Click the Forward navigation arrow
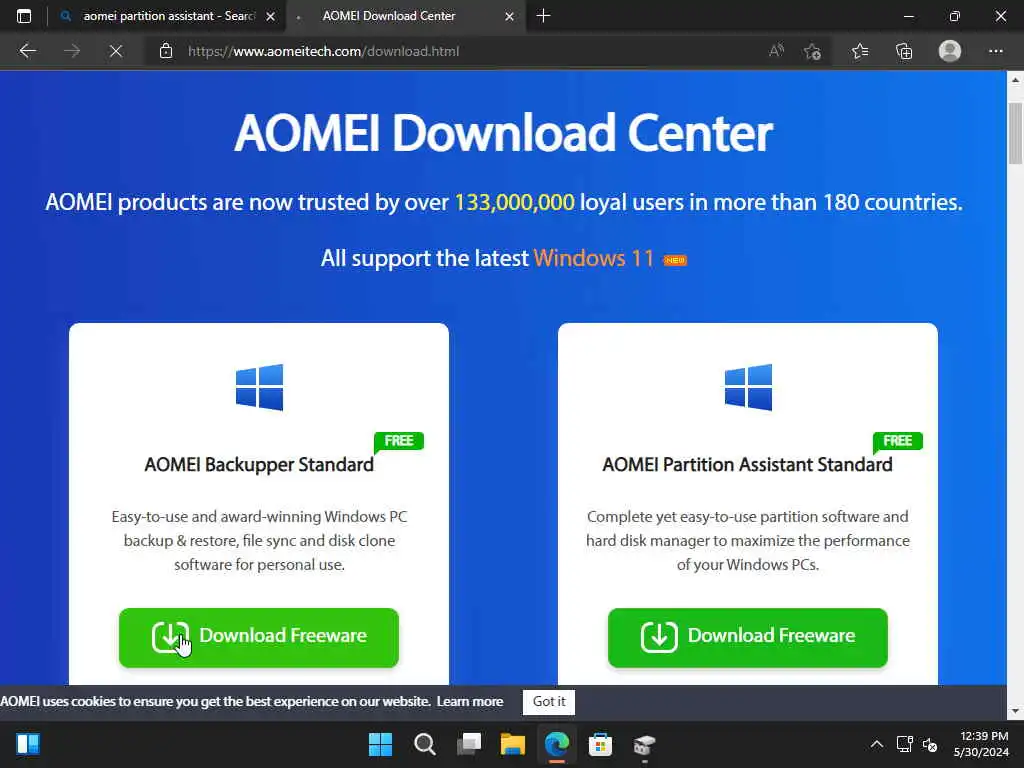The width and height of the screenshot is (1024, 768). pyautogui.click(x=72, y=51)
